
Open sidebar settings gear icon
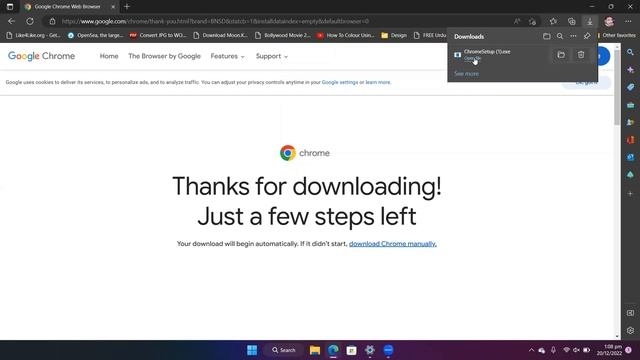(630, 330)
